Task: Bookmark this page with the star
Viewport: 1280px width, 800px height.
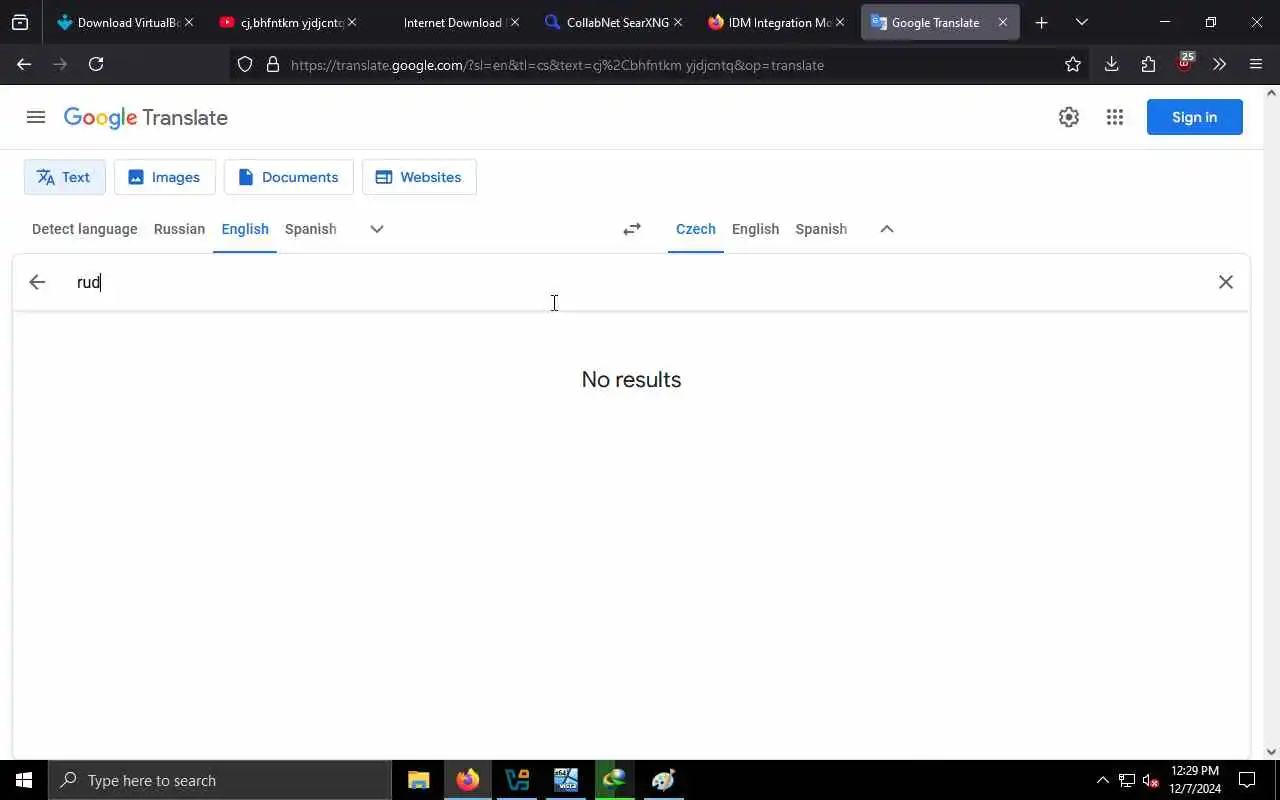Action: (x=1073, y=64)
